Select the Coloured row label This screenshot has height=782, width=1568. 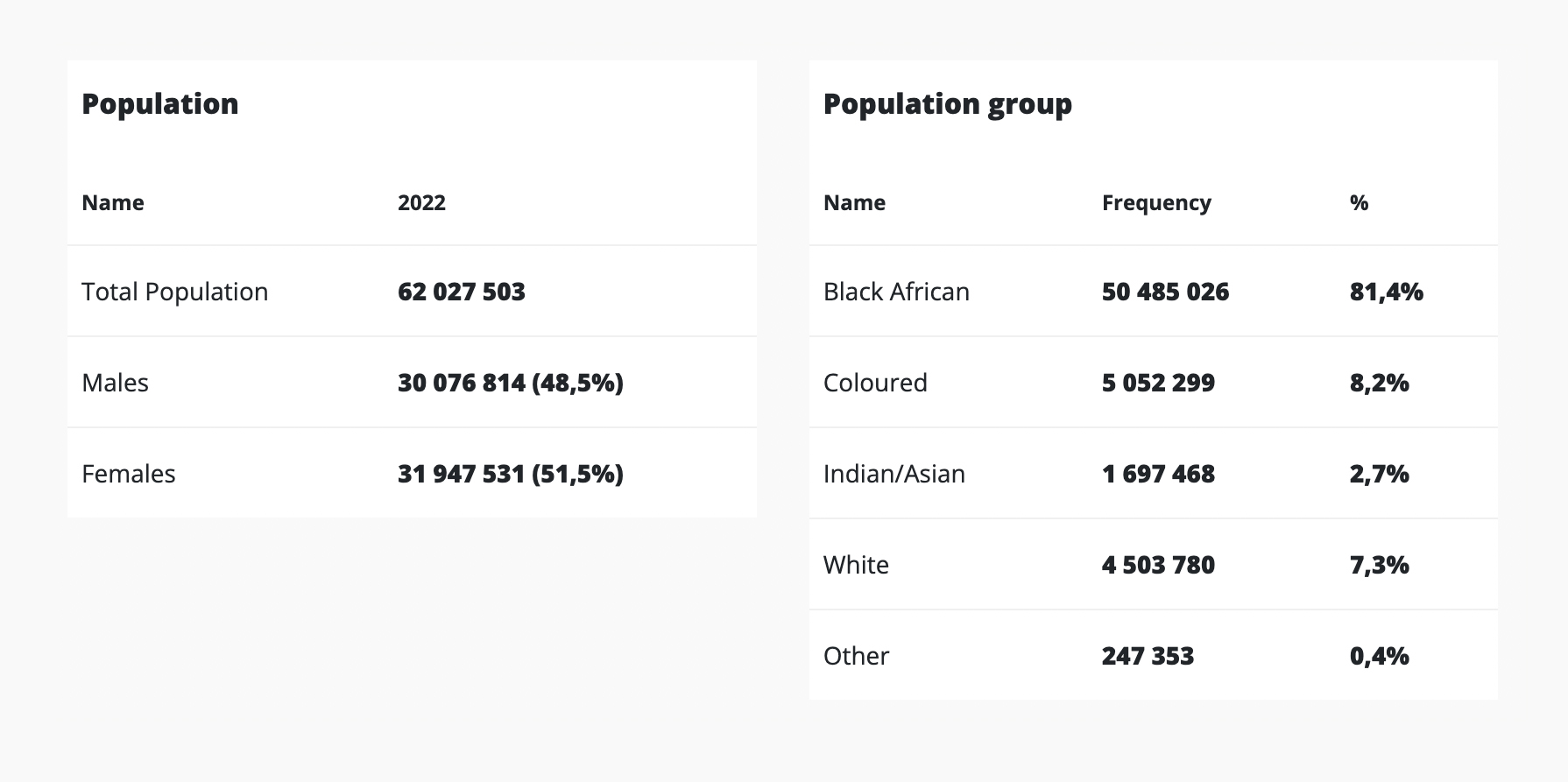click(875, 383)
